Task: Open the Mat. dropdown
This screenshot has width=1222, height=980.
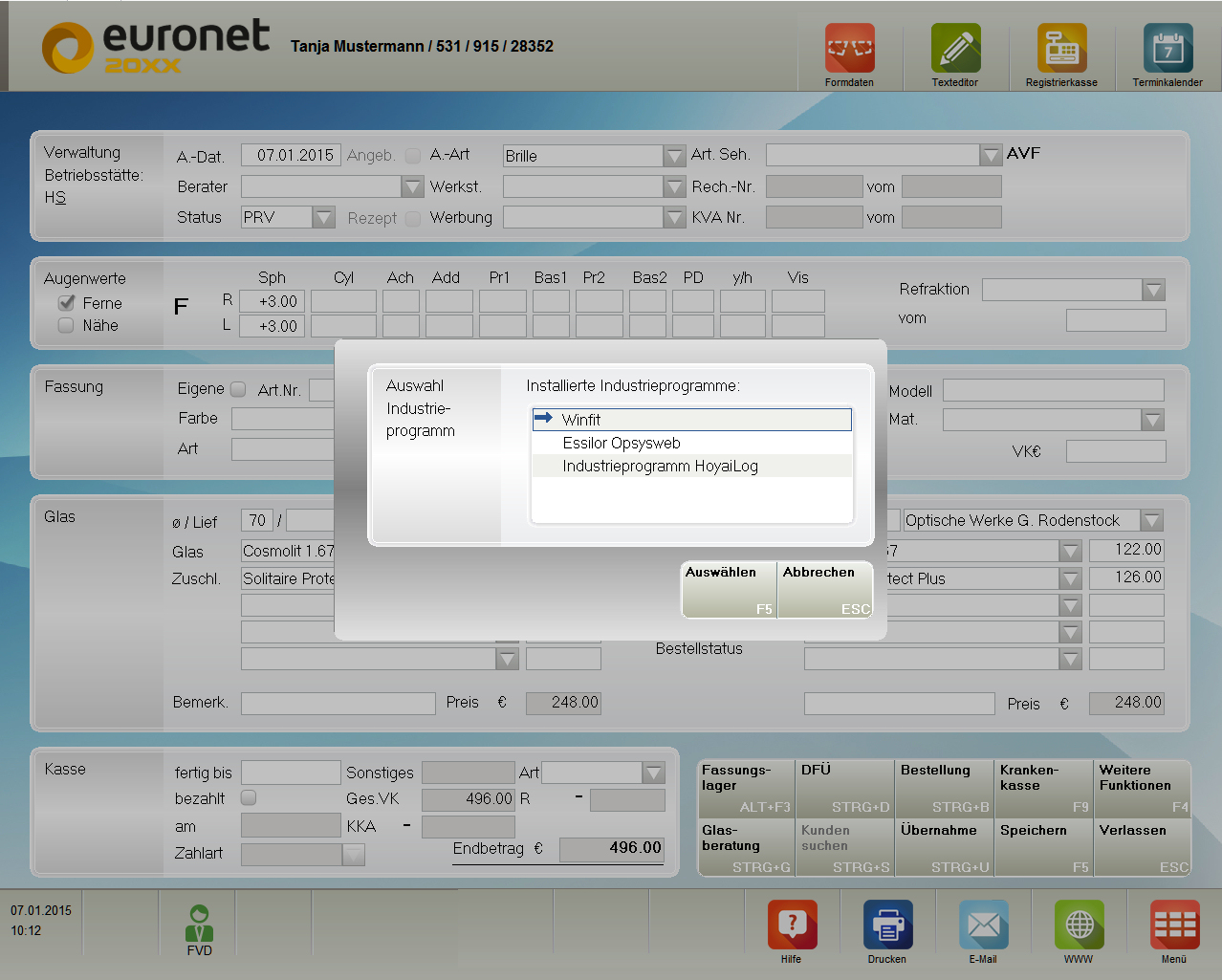Action: [1153, 420]
